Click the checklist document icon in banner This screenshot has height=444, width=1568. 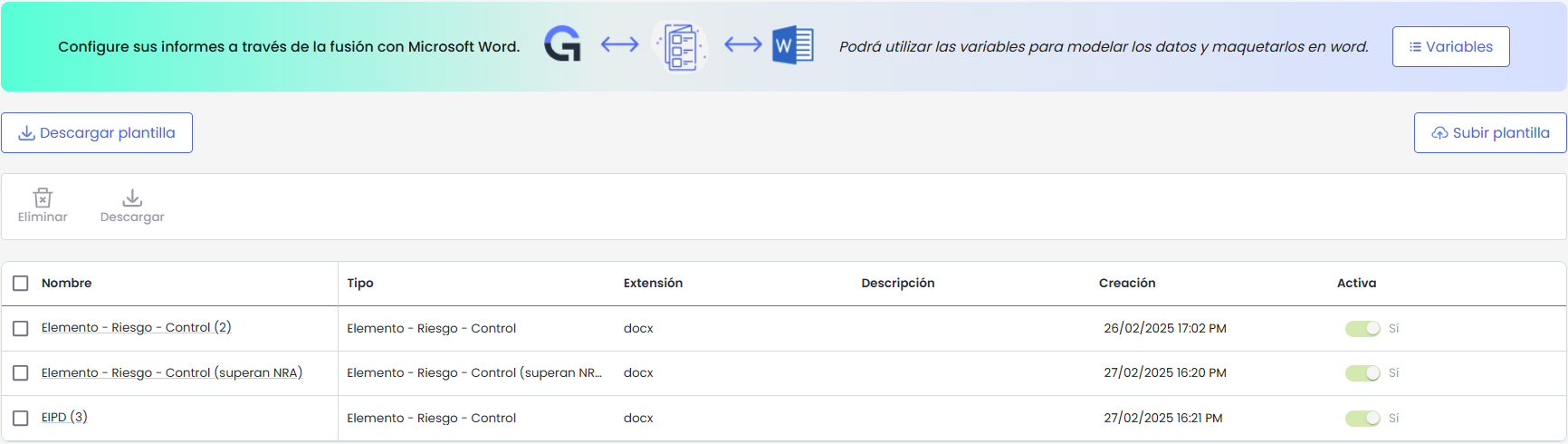pos(682,47)
